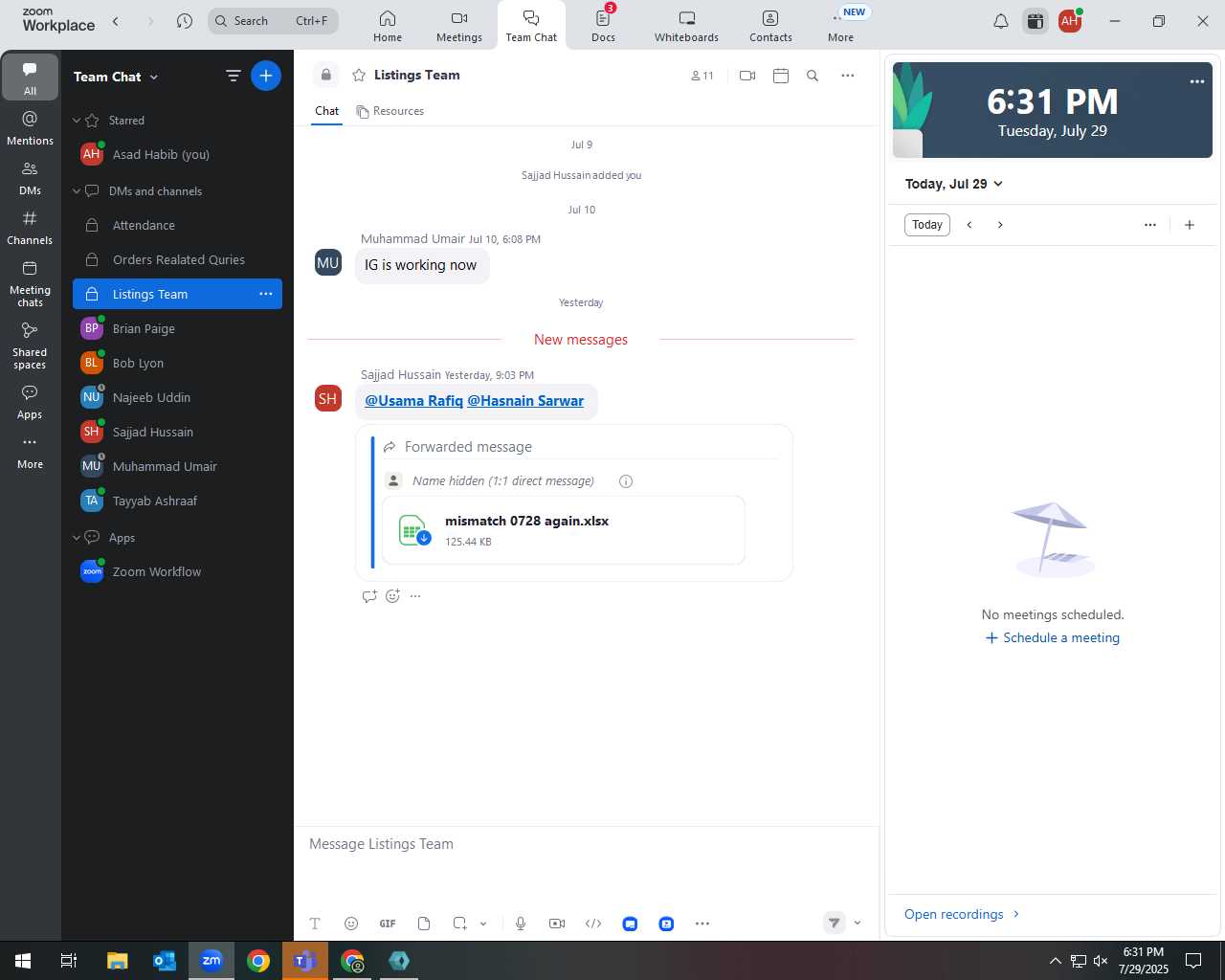This screenshot has height=980, width=1225.
Task: Open the All chats sidebar icon
Action: coord(30,77)
